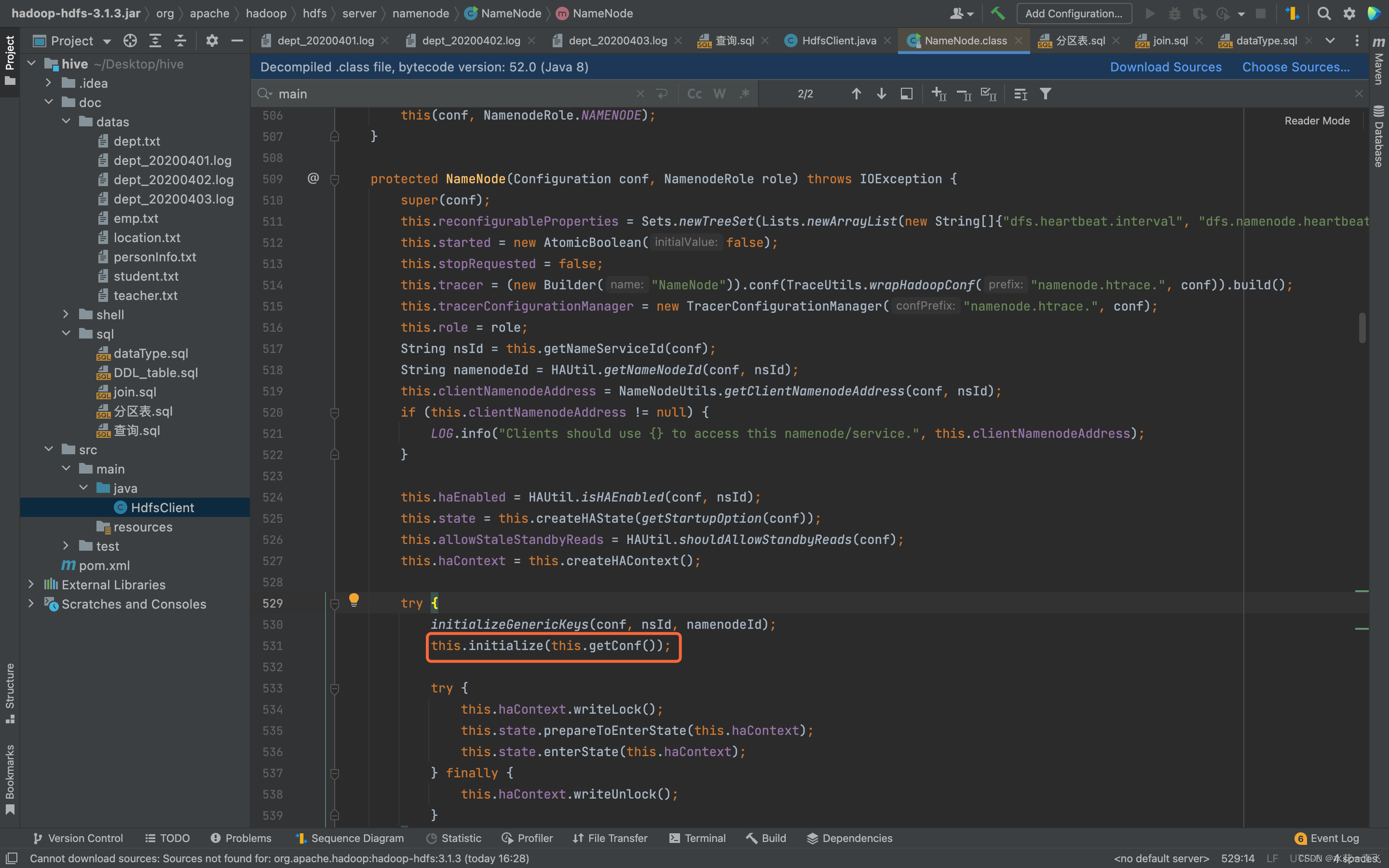1389x868 pixels.
Task: Click Unselect Occurrence icon in find bar
Action: click(964, 94)
